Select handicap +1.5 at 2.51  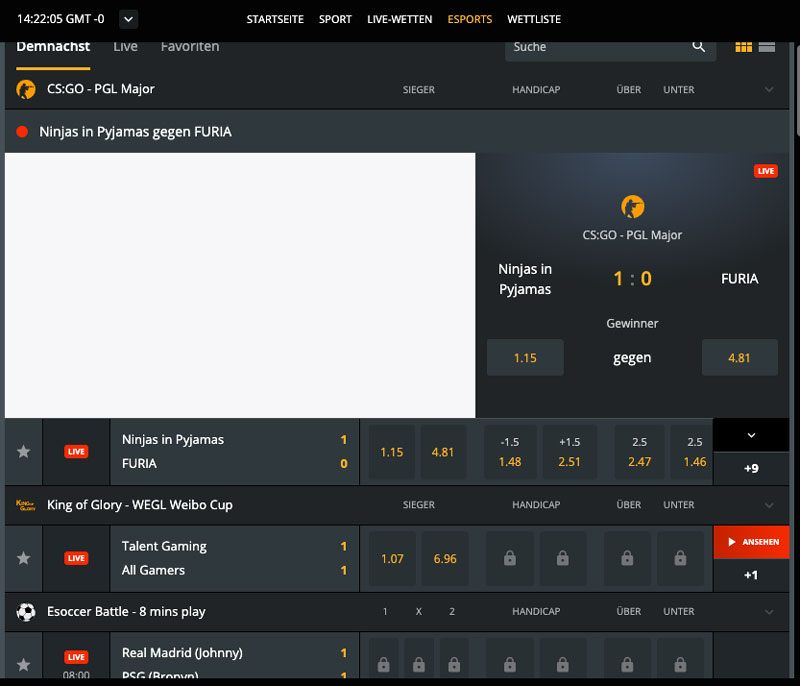click(569, 452)
